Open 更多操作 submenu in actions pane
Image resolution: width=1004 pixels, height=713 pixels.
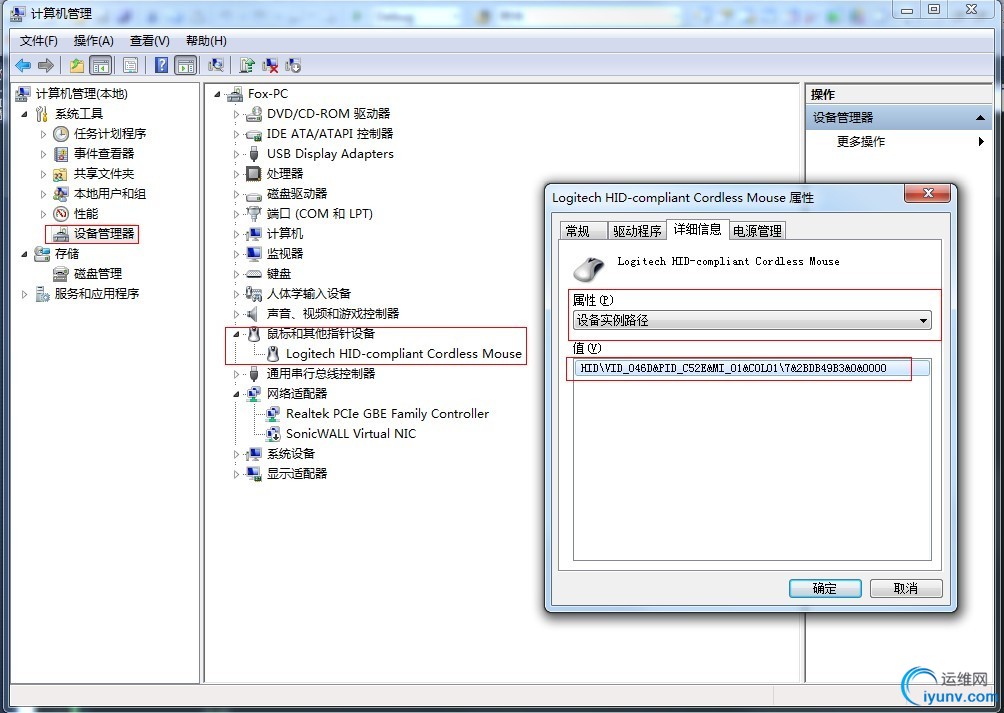coord(861,141)
